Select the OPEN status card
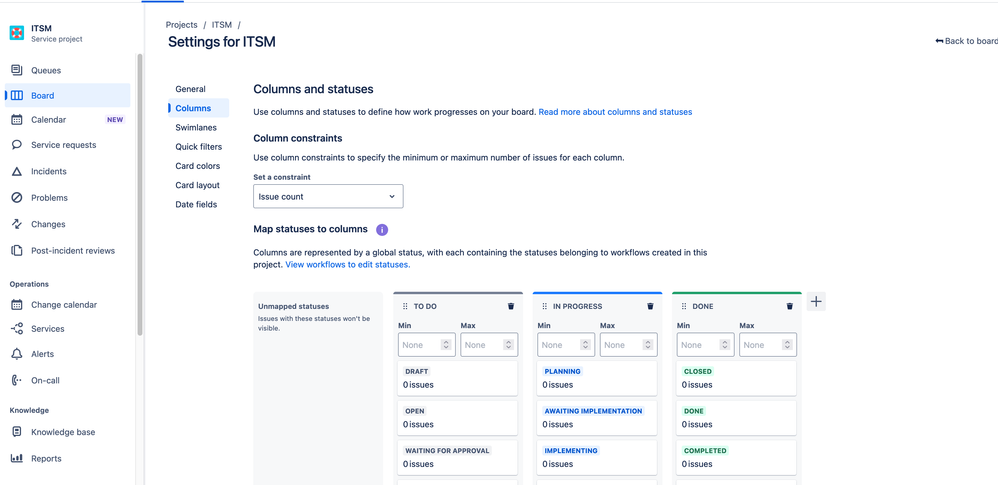This screenshot has height=485, width=998. point(457,418)
